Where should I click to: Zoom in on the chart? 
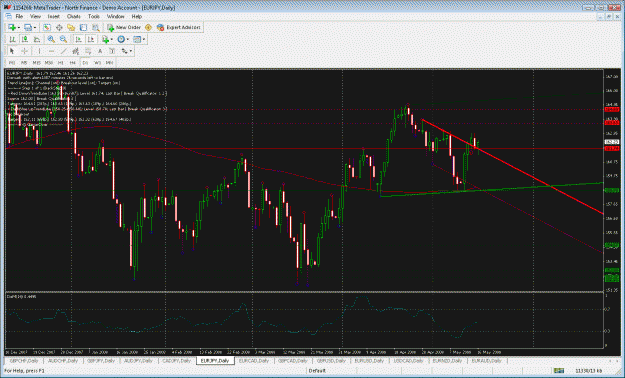(x=51, y=39)
